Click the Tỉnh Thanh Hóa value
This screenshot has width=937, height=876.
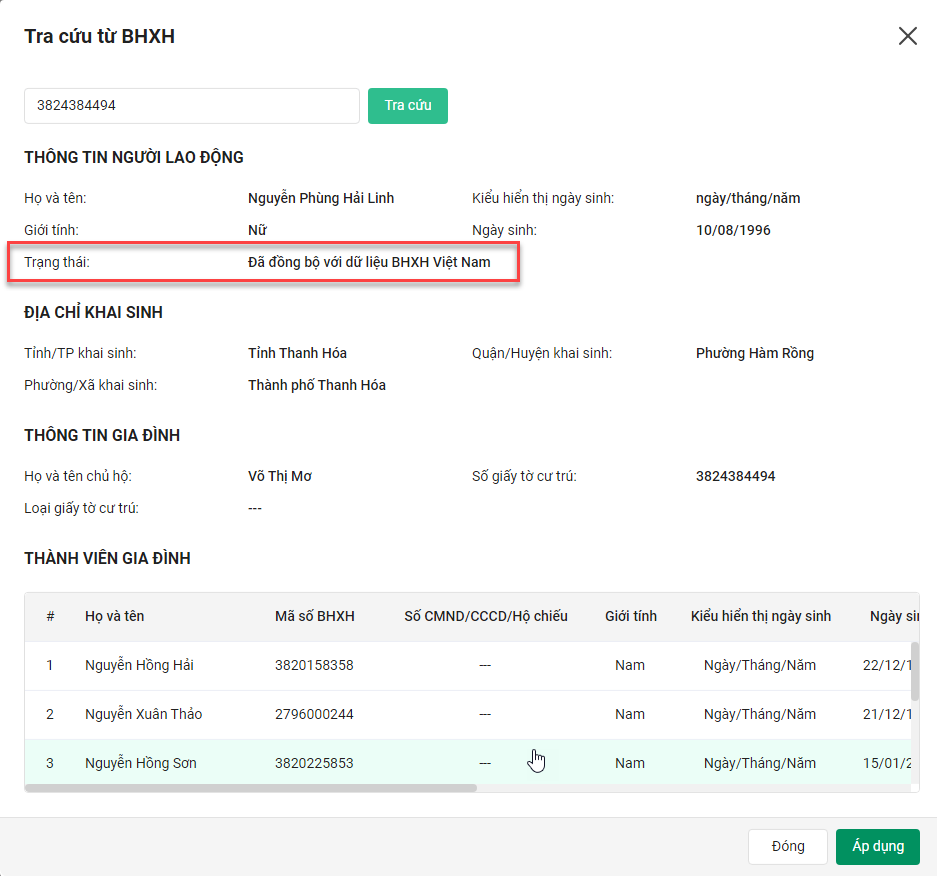tap(297, 353)
